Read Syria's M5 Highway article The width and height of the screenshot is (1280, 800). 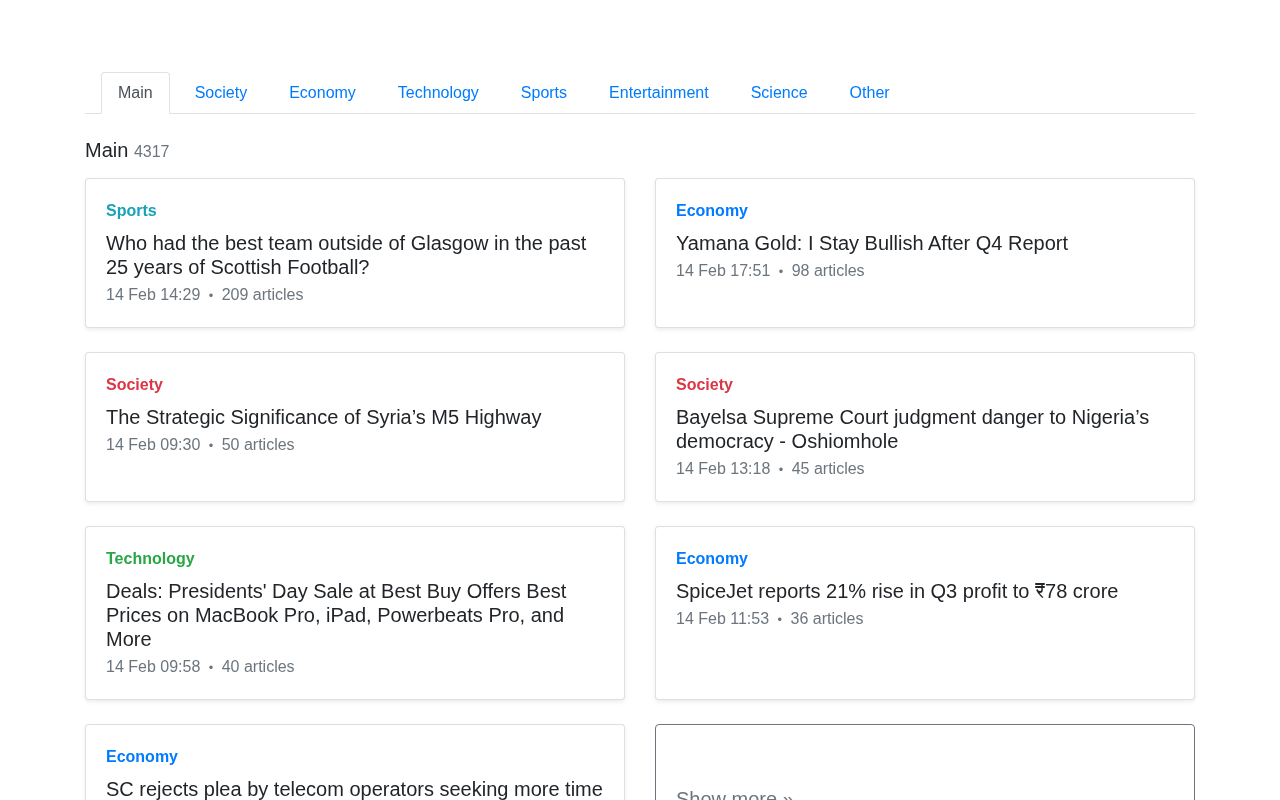click(x=324, y=417)
